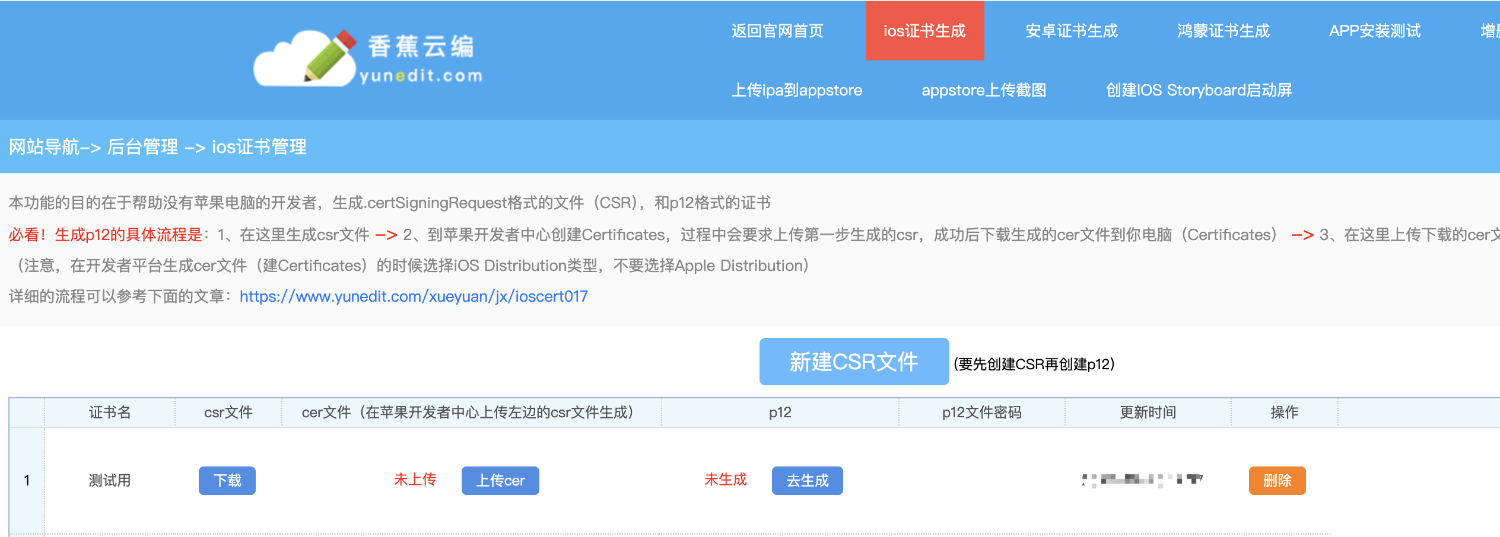Select row number 1 cell
Screen dimensions: 1500x537
coord(27,481)
